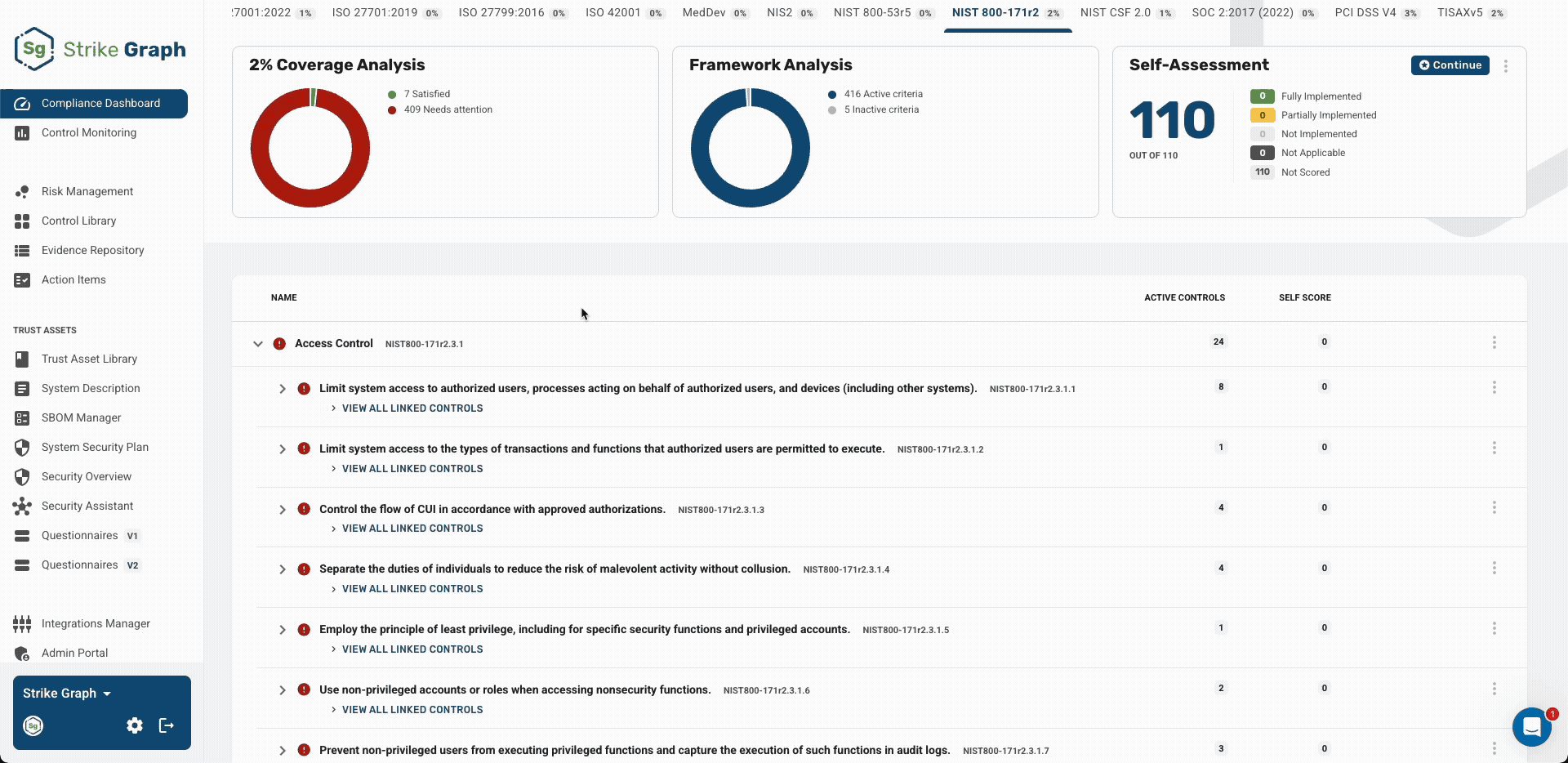Click the SBOM Manager icon

pos(22,418)
